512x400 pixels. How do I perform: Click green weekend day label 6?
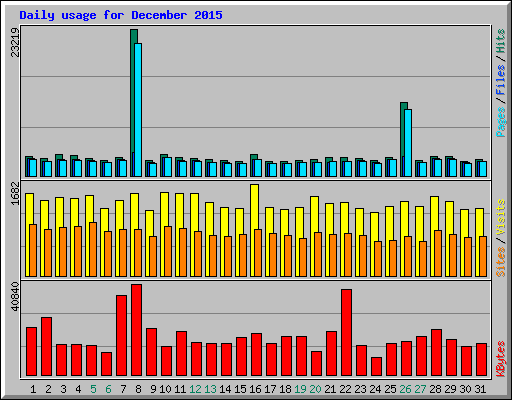coord(108,389)
